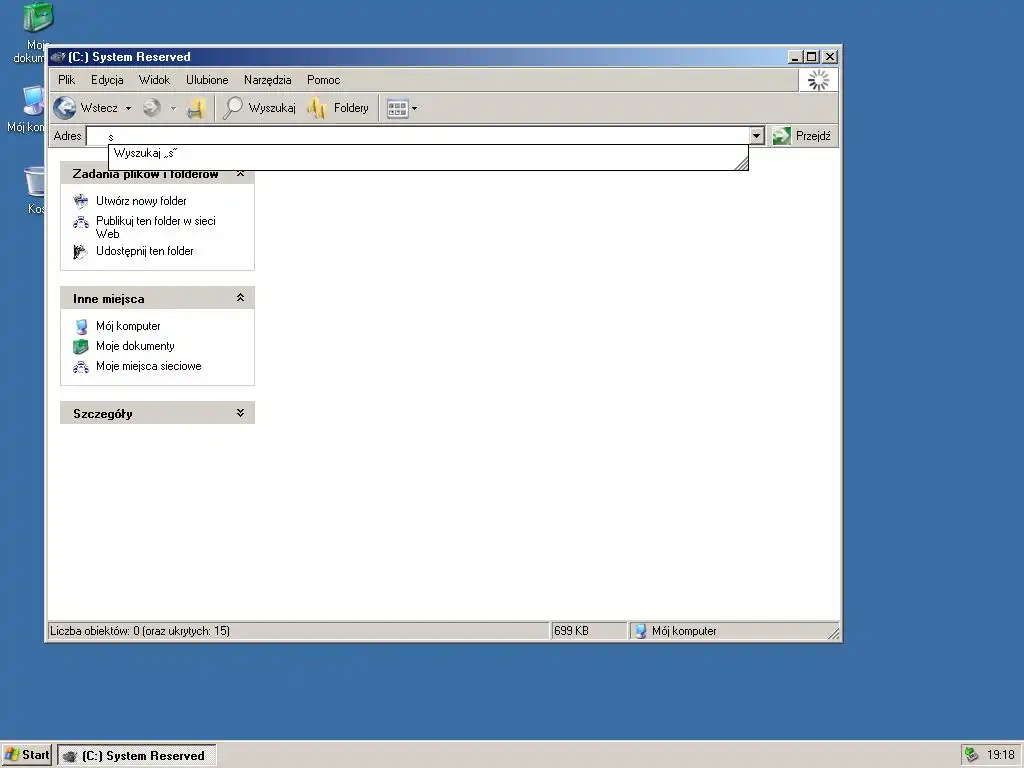Expand the Szczegóły panel
This screenshot has width=1024, height=768.
pos(240,413)
